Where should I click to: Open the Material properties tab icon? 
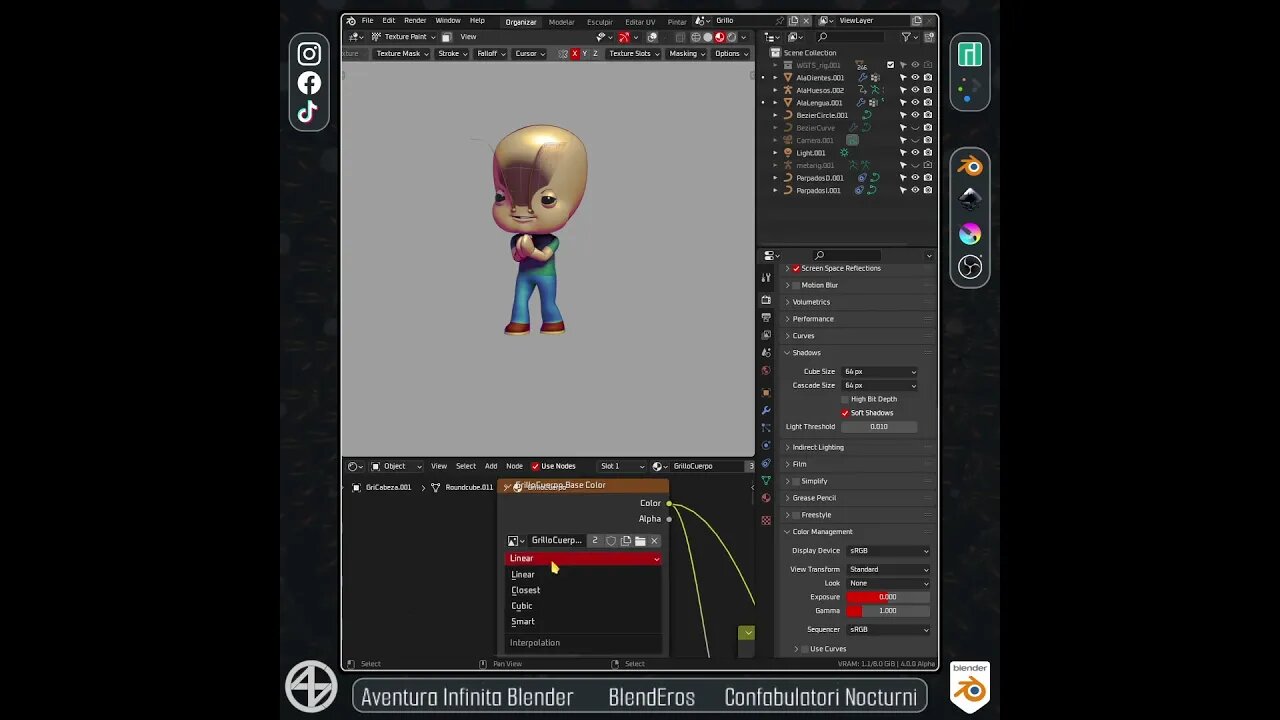coord(766,498)
